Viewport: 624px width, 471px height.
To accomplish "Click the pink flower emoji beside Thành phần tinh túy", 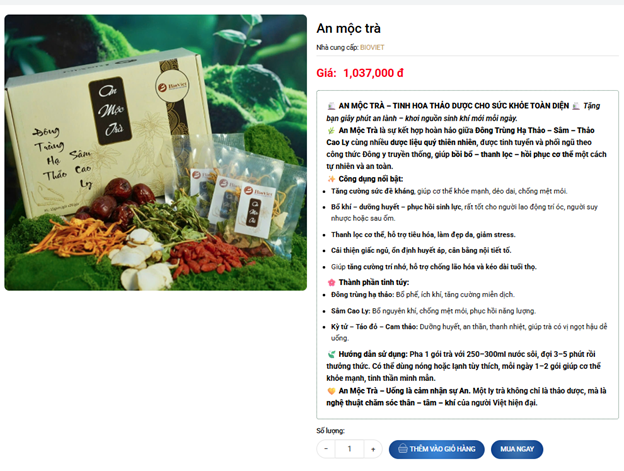I will (x=331, y=282).
